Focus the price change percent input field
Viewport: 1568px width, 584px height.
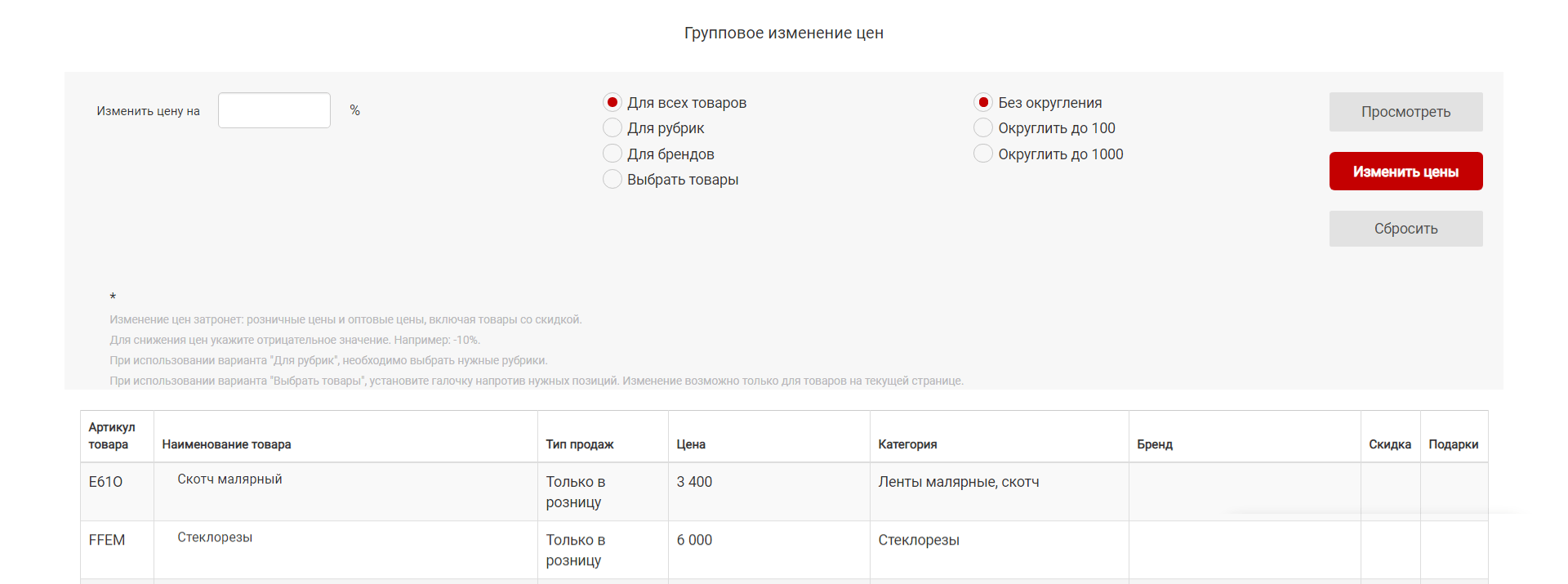click(274, 110)
